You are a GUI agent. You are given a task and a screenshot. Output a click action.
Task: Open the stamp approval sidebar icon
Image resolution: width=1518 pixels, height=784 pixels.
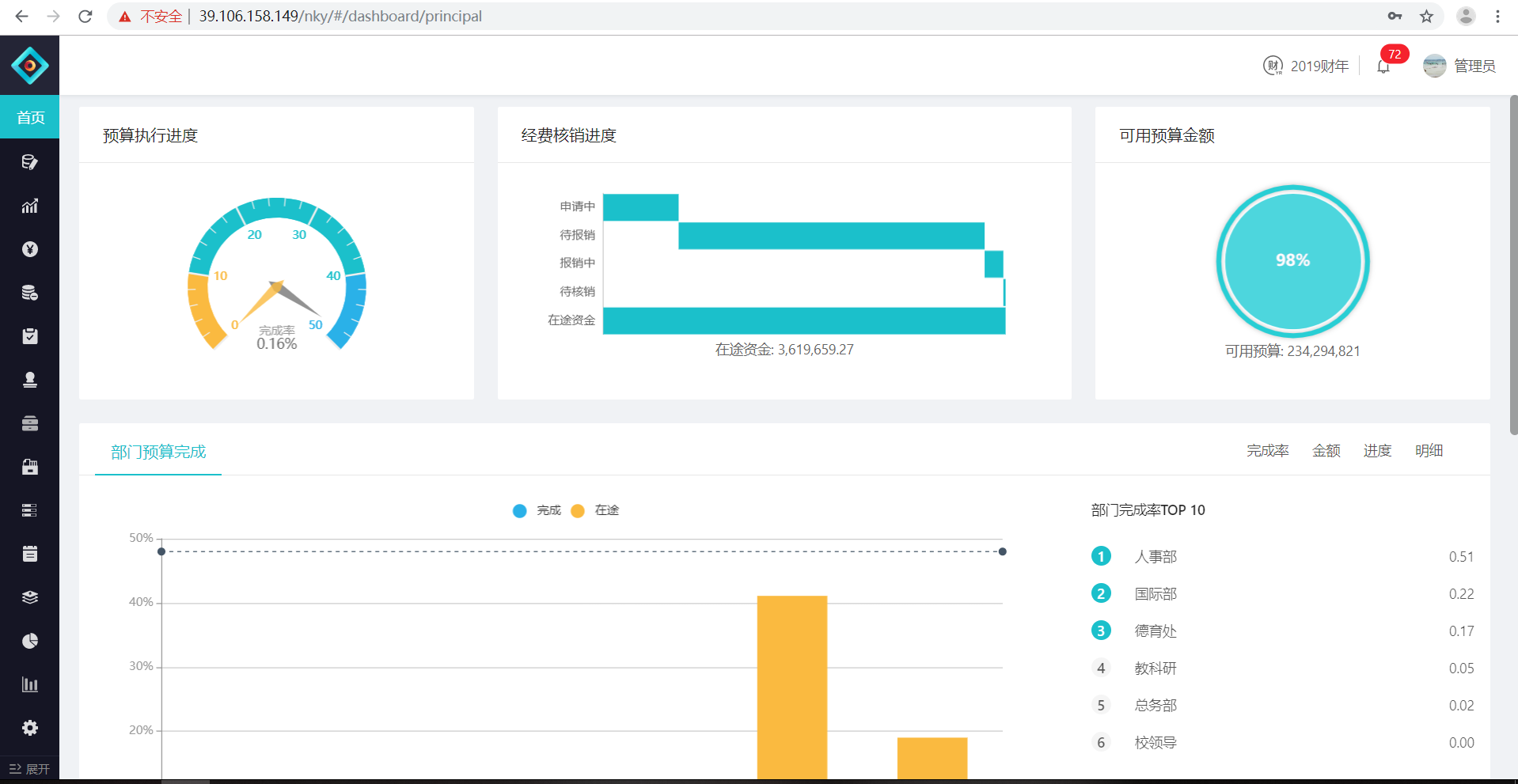pos(30,380)
